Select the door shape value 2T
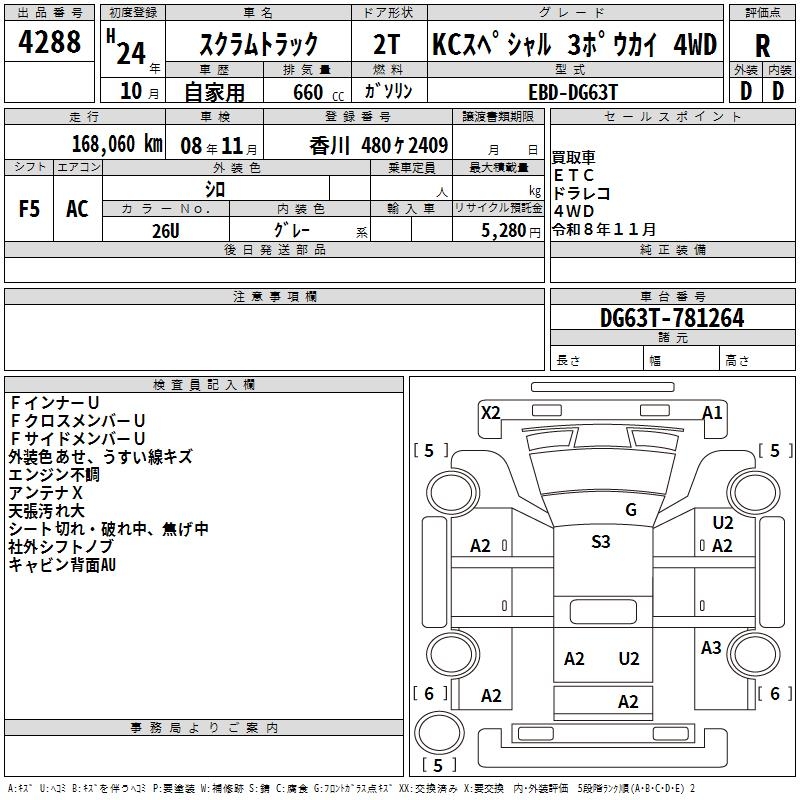 pyautogui.click(x=386, y=44)
